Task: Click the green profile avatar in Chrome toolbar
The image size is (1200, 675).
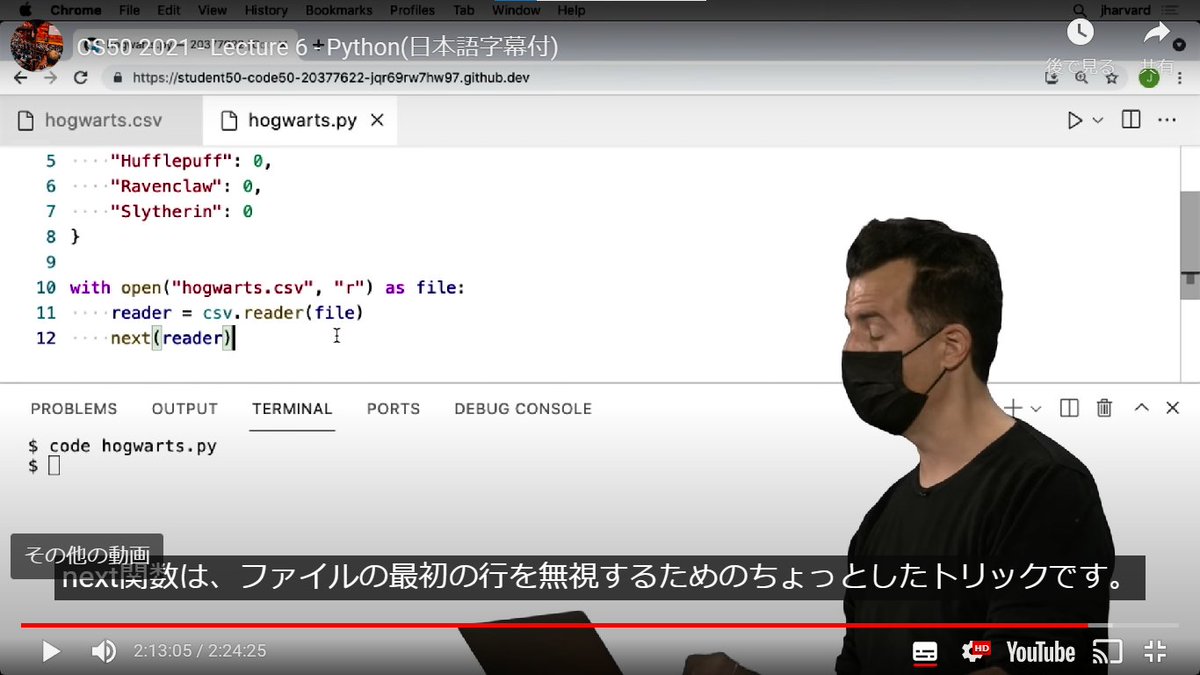Action: pos(1149,77)
